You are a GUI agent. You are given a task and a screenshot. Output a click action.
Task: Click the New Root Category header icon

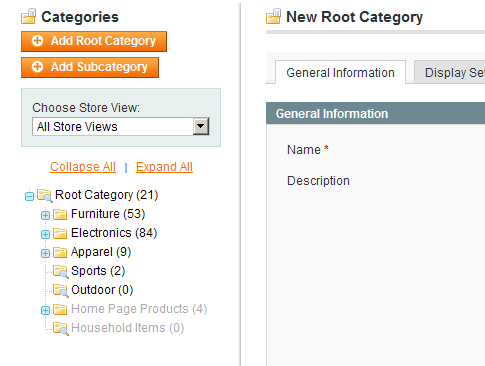274,16
